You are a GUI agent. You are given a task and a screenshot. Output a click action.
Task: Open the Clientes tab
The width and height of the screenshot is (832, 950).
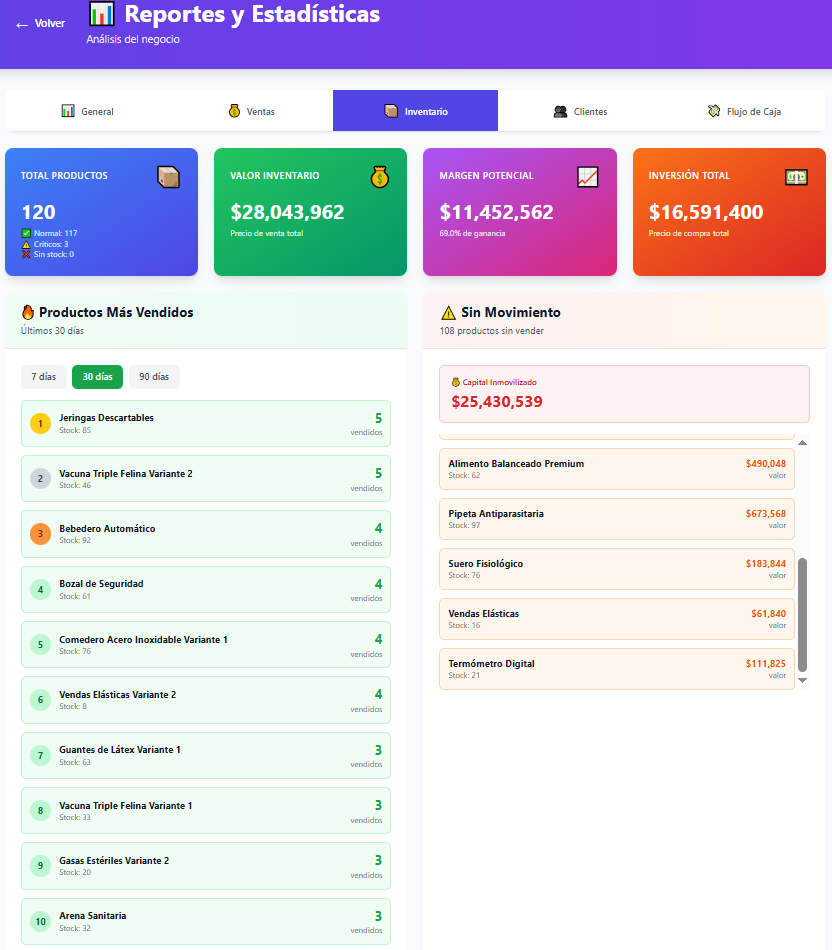[x=580, y=111]
